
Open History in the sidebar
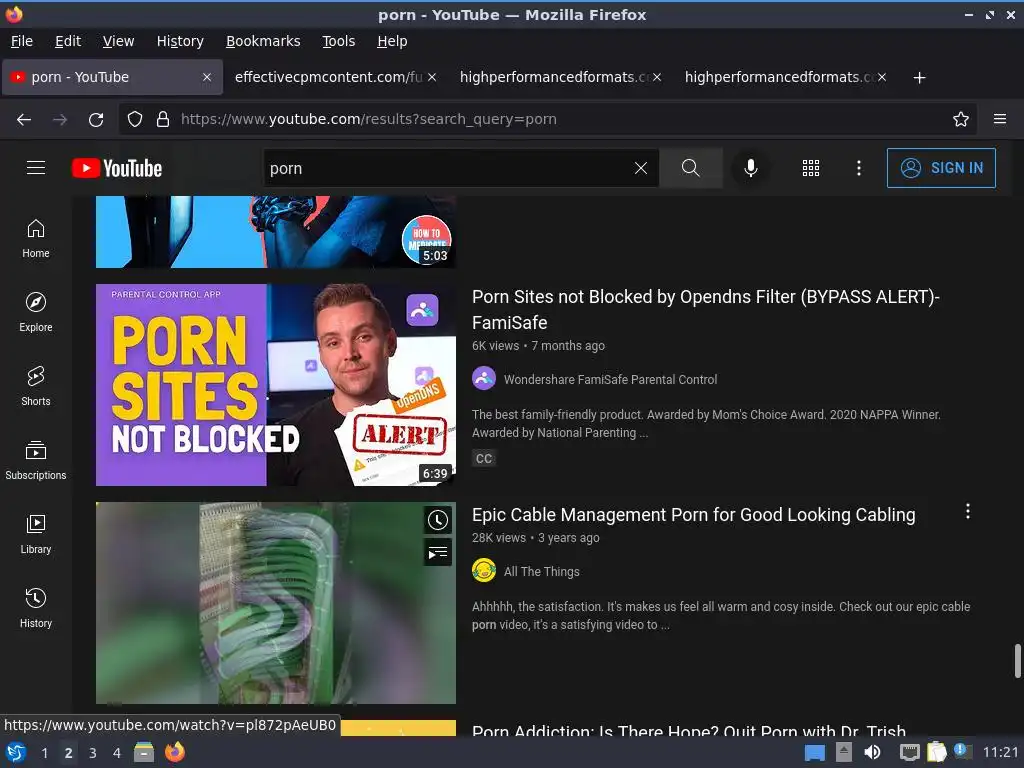pos(36,608)
